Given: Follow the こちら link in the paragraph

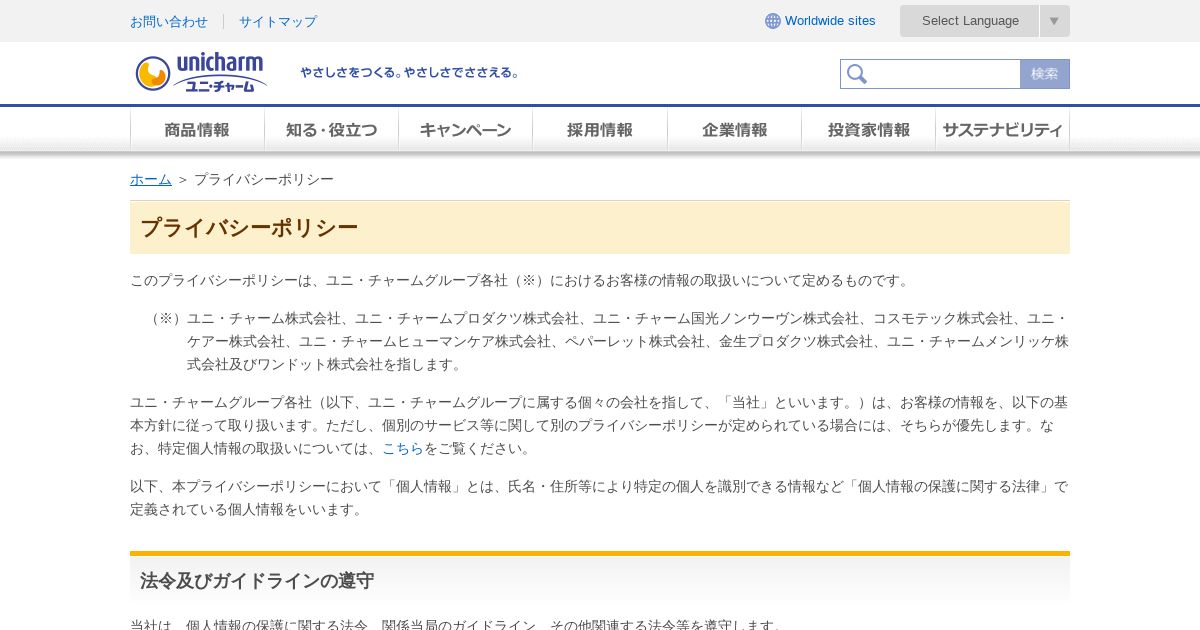Looking at the screenshot, I should pyautogui.click(x=403, y=448).
